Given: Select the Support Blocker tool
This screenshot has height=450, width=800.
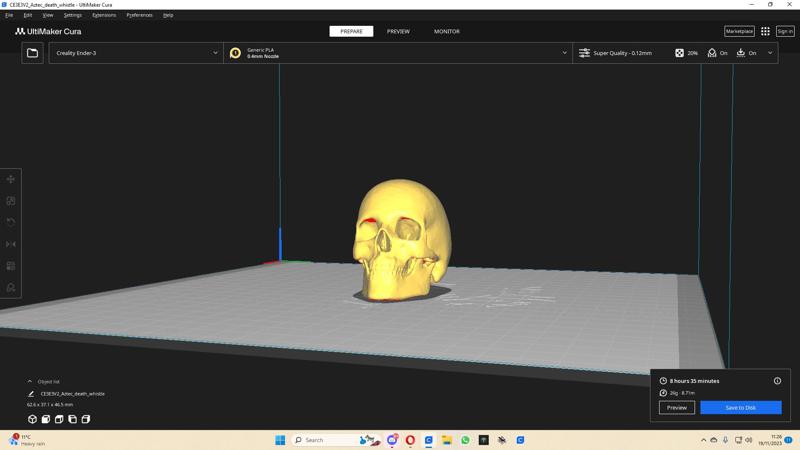Looking at the screenshot, I should click(11, 288).
